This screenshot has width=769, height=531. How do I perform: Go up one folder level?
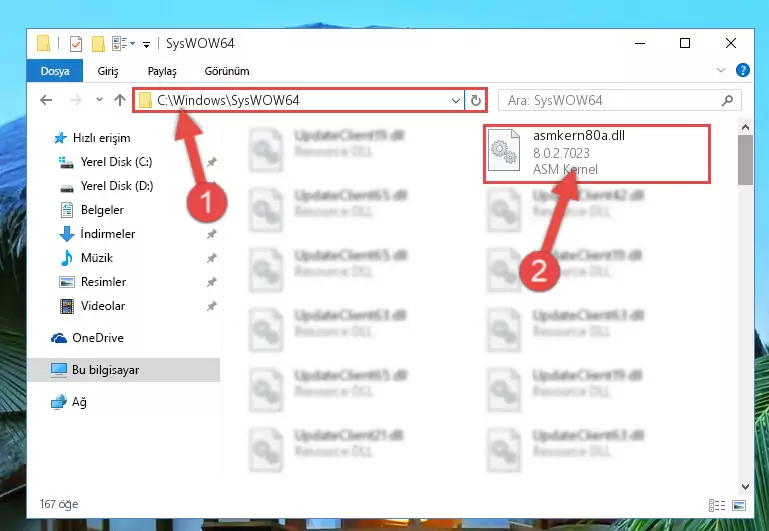[x=120, y=100]
